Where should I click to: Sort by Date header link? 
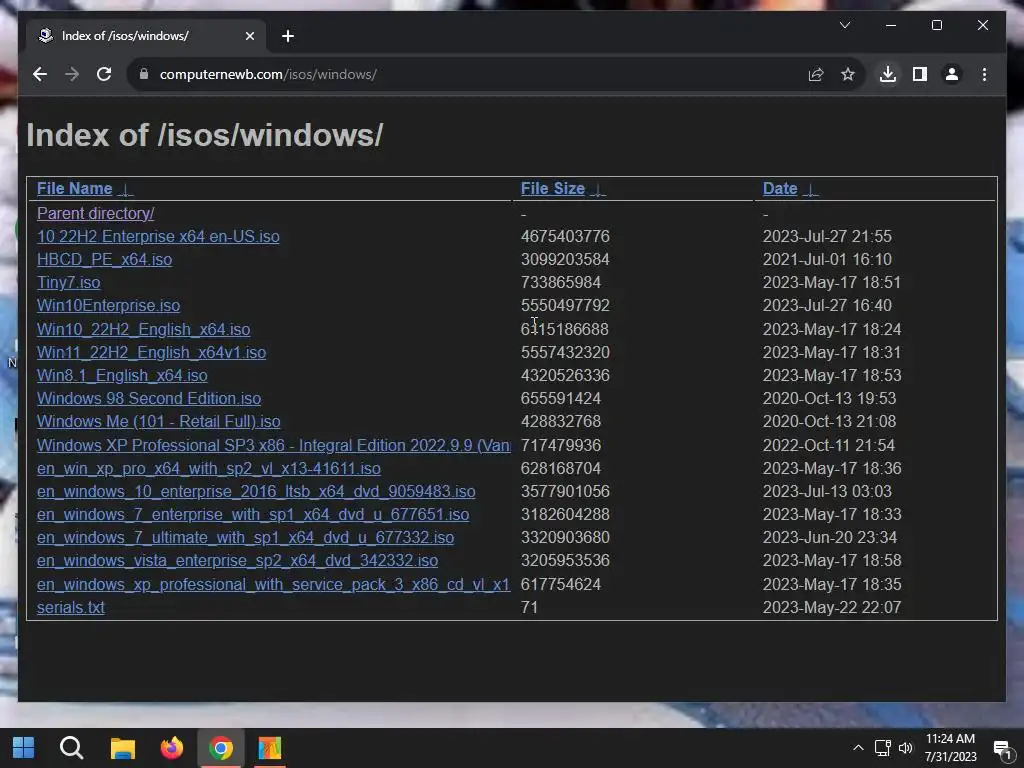780,189
